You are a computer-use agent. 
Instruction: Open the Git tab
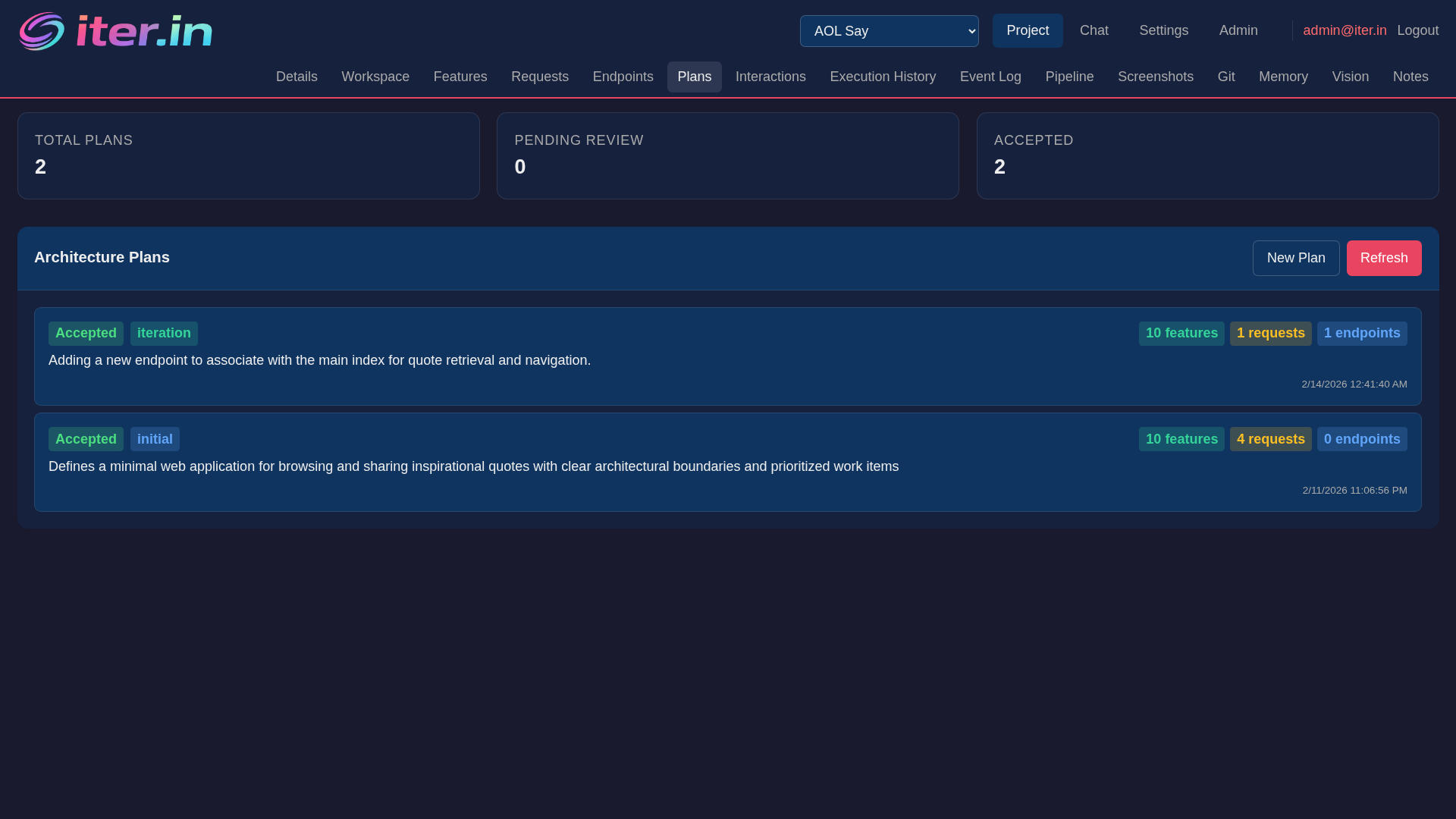[x=1225, y=77]
